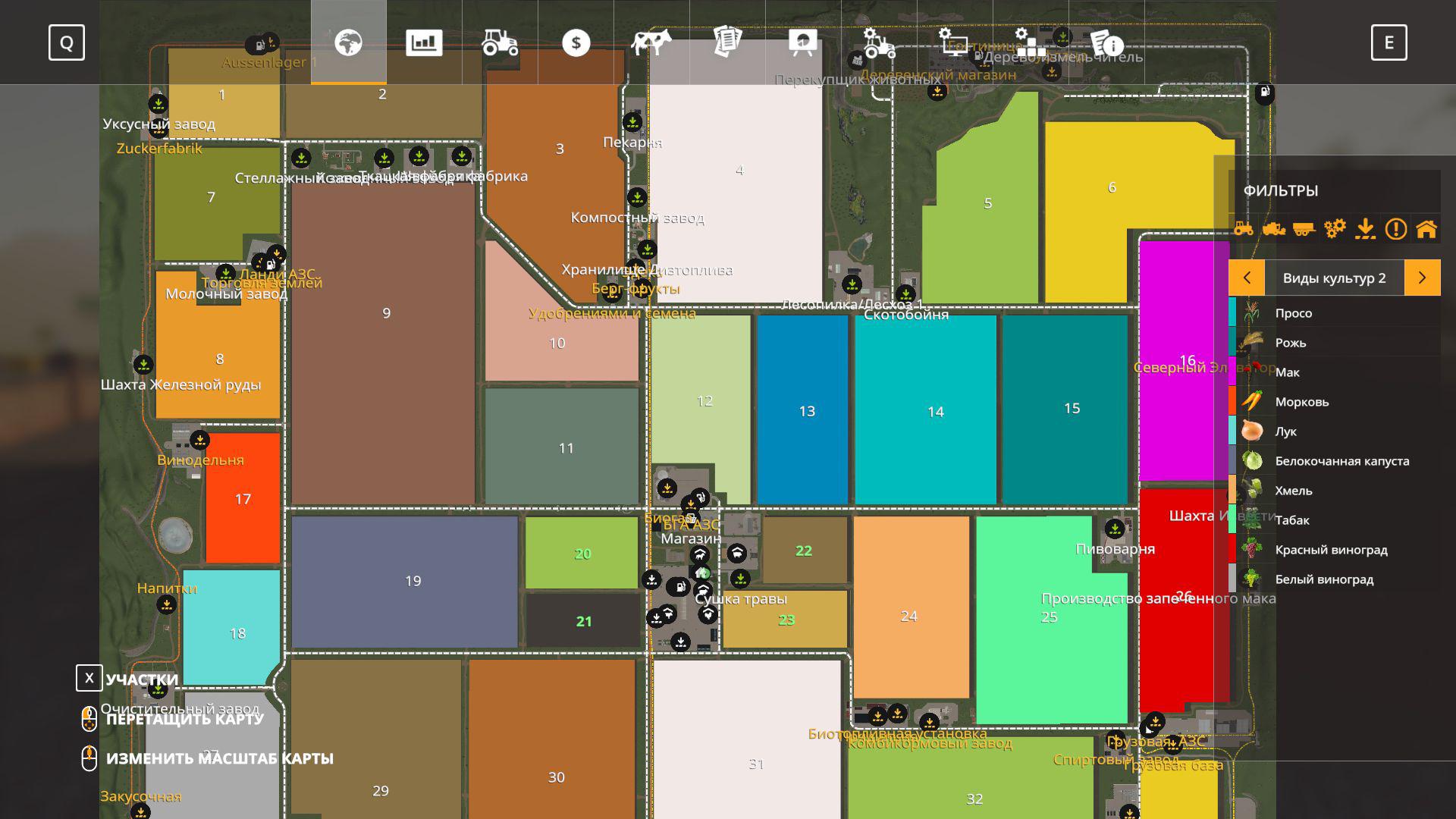Go to next crop type page
The height and width of the screenshot is (819, 1456).
point(1422,278)
